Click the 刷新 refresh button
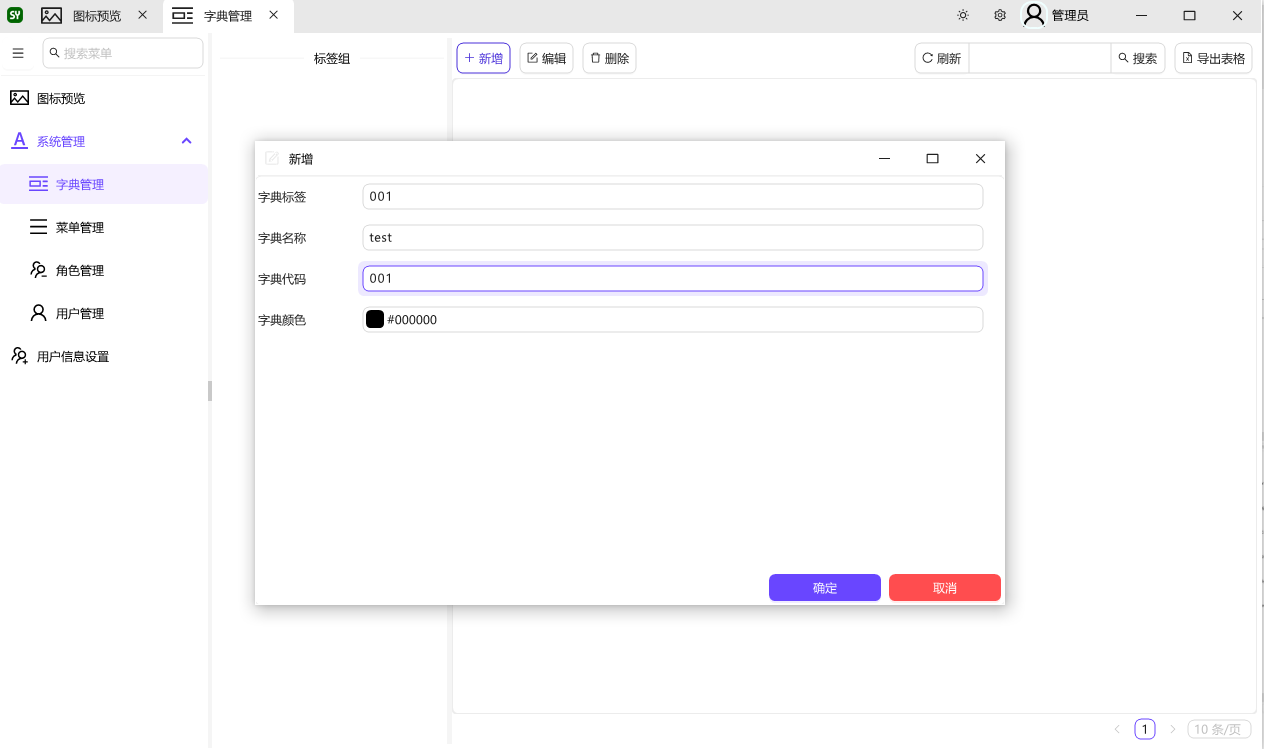 coord(941,58)
